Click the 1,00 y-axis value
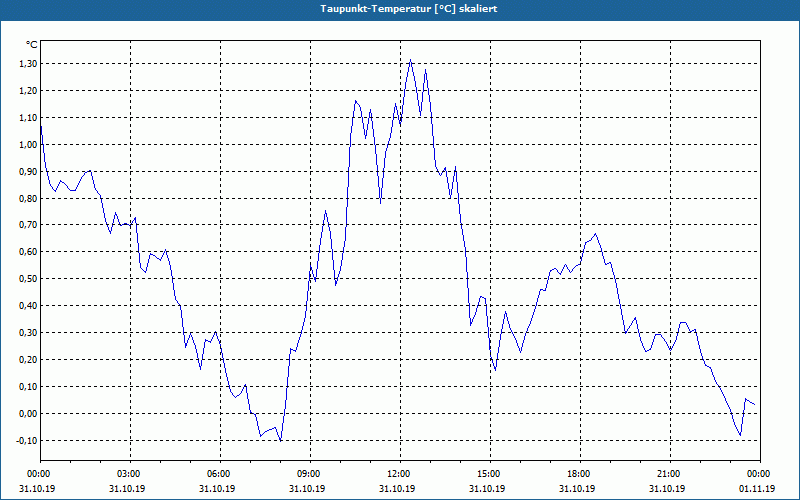800x500 pixels. click(x=28, y=145)
